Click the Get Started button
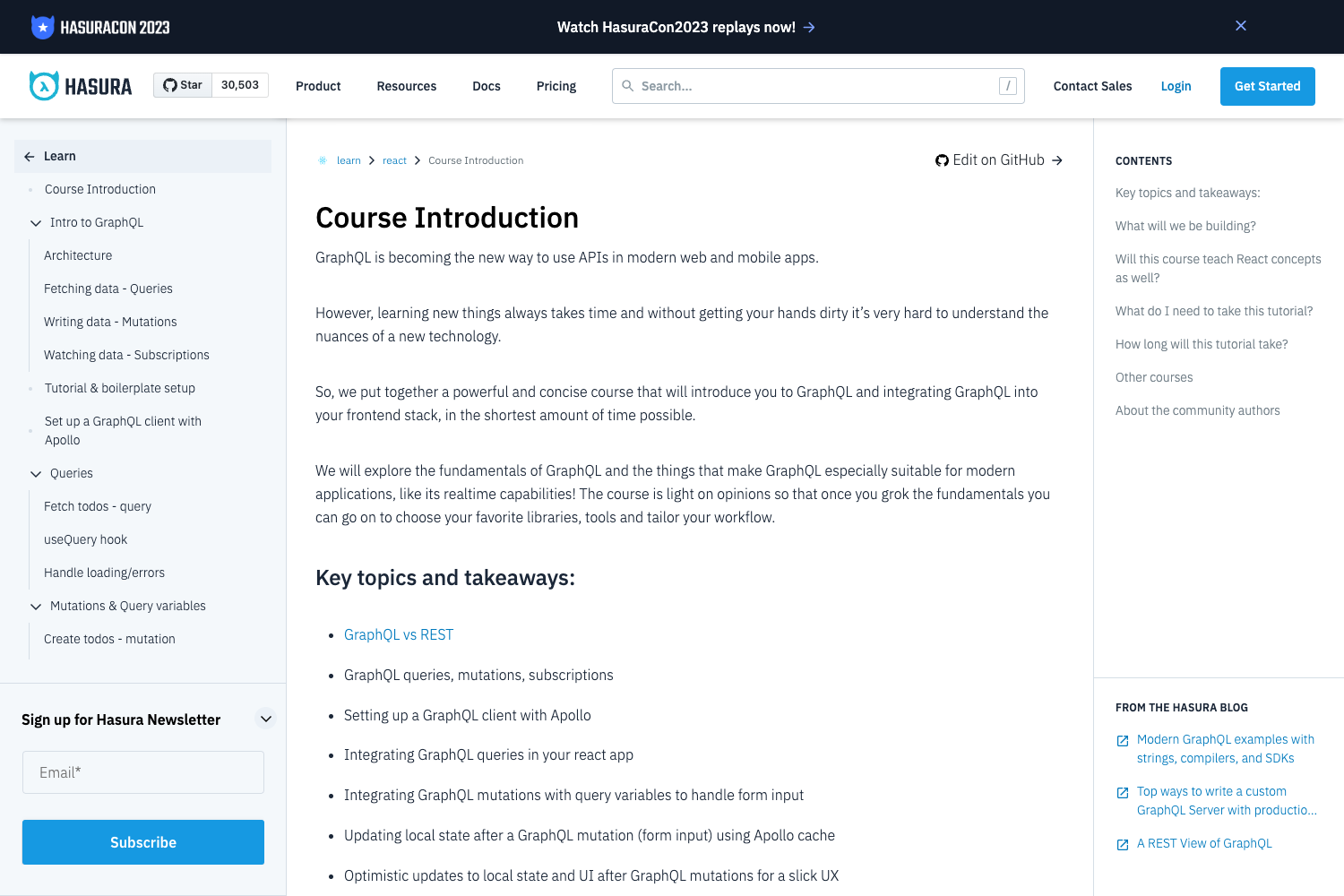 (x=1267, y=86)
